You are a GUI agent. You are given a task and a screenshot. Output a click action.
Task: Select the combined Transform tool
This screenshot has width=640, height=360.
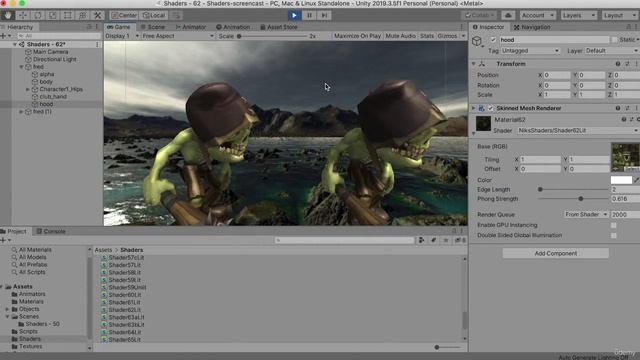[82, 15]
